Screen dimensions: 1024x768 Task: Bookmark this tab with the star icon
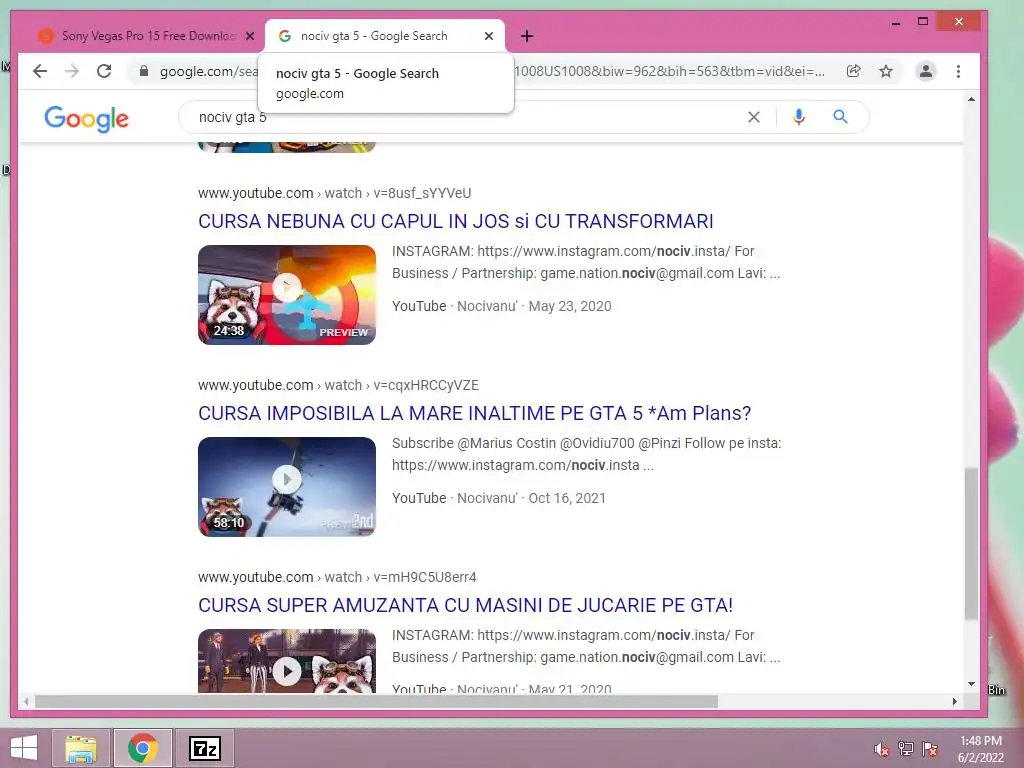[886, 71]
